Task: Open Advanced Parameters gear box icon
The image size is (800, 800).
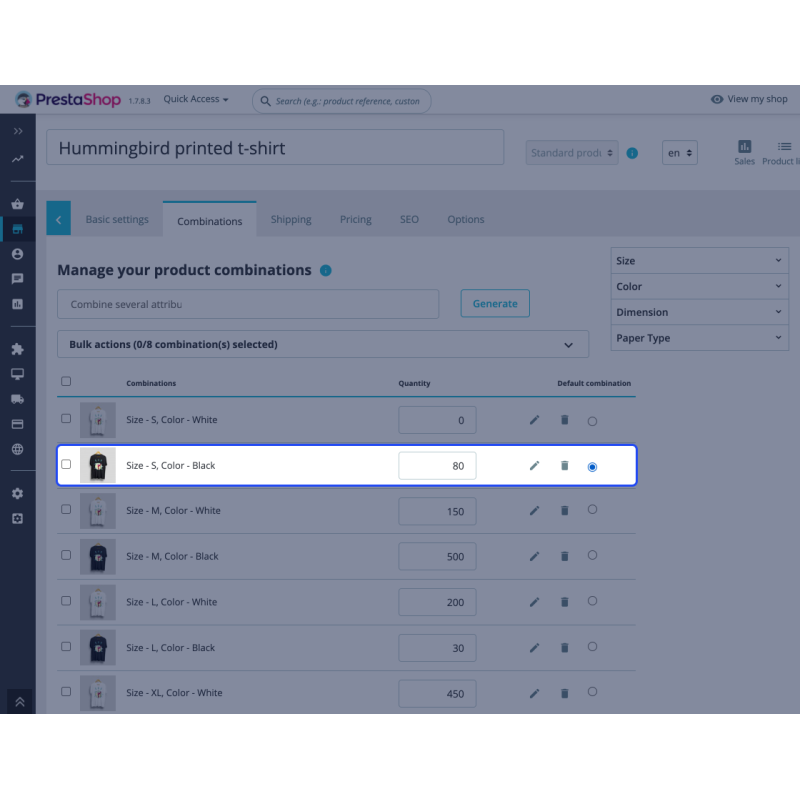Action: tap(18, 518)
